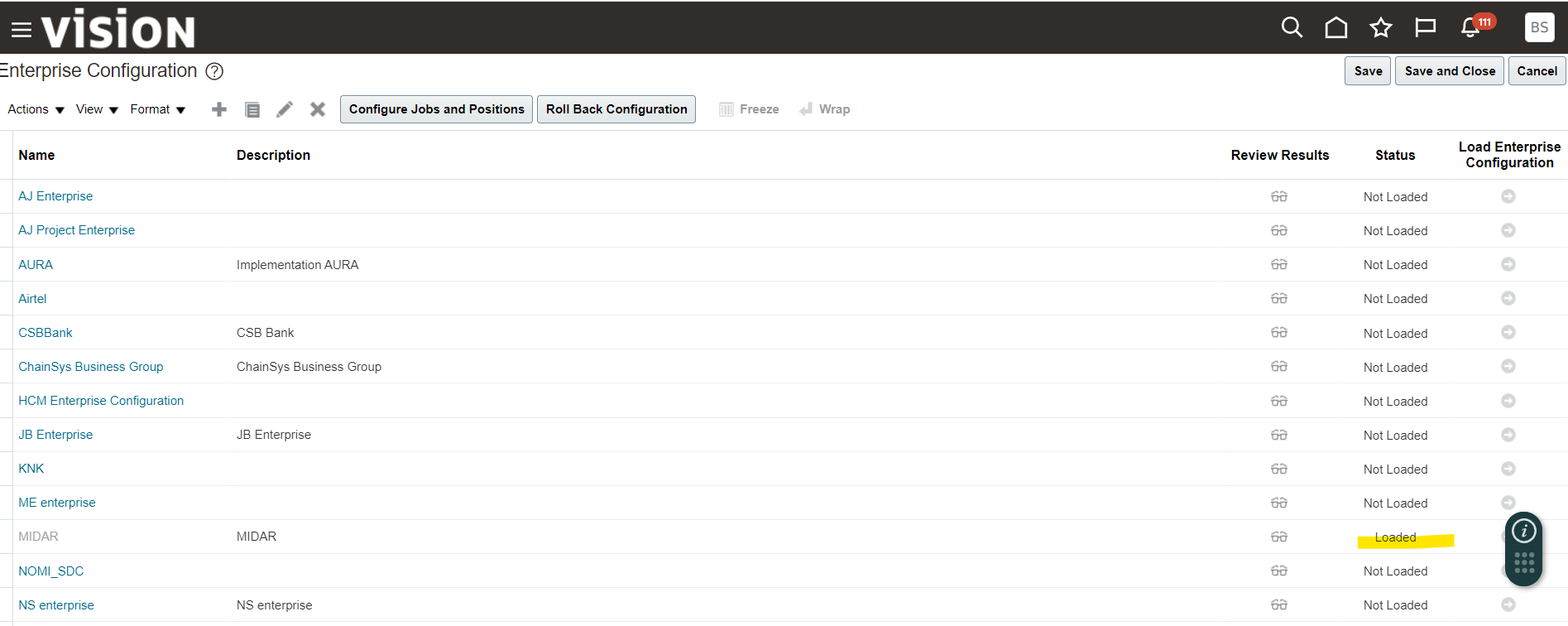The height and width of the screenshot is (626, 1568).
Task: Load configuration arrow for AJ Enterprise
Action: click(x=1508, y=196)
